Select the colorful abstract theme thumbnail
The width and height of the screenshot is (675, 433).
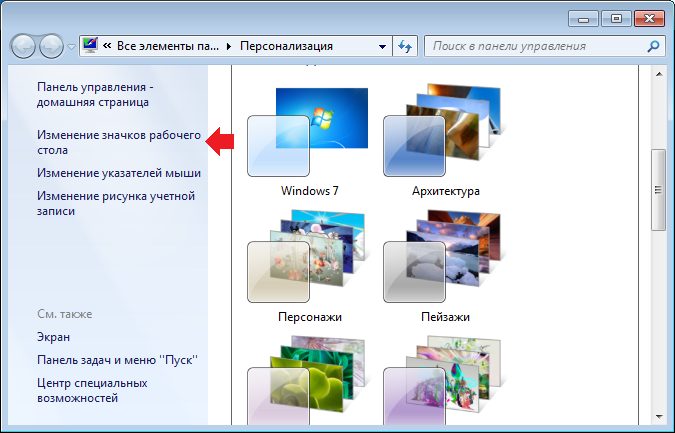[443, 381]
